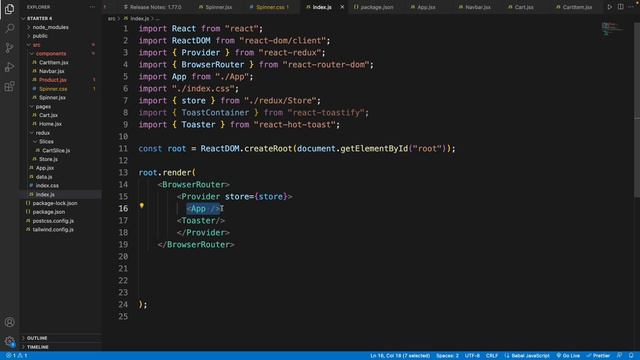
Task: Split the editor with the split icon
Action: pyautogui.click(x=620, y=7)
